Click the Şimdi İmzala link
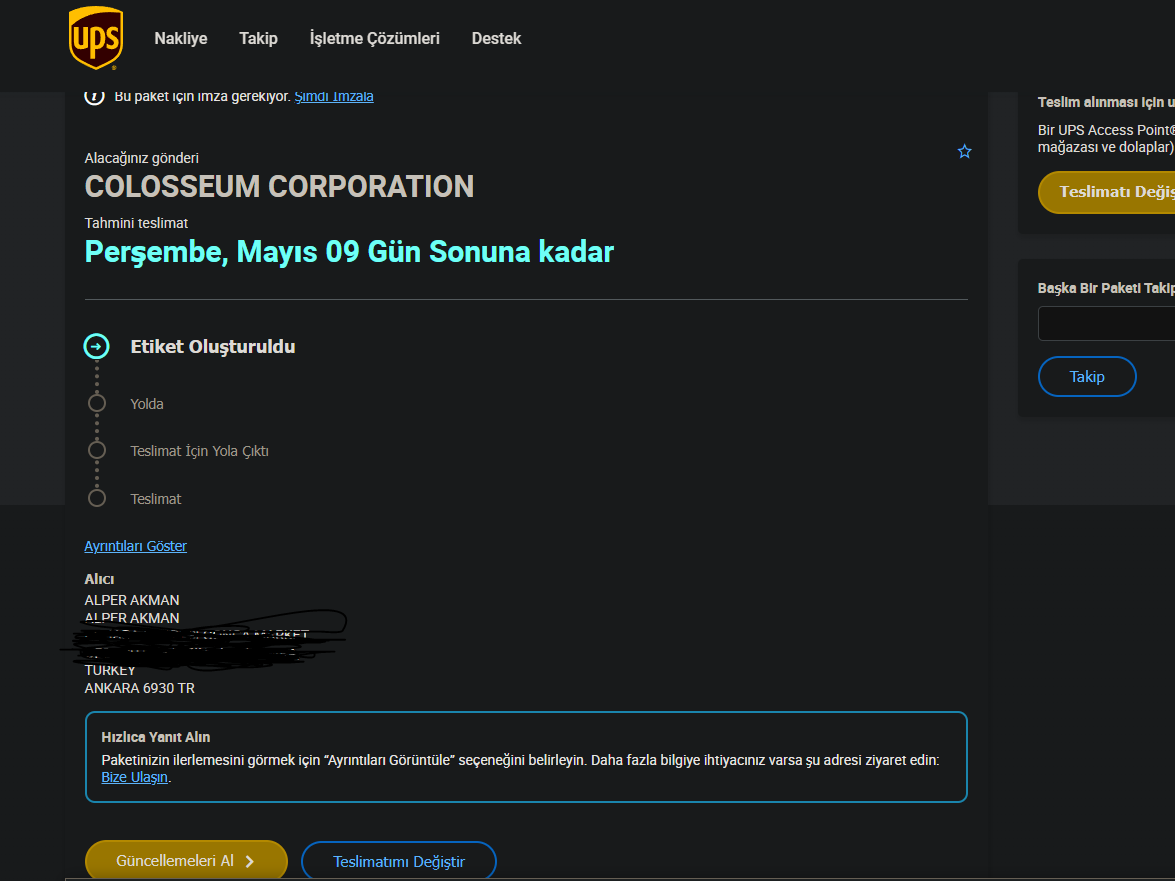Screen dimensions: 1175x881 click(334, 97)
